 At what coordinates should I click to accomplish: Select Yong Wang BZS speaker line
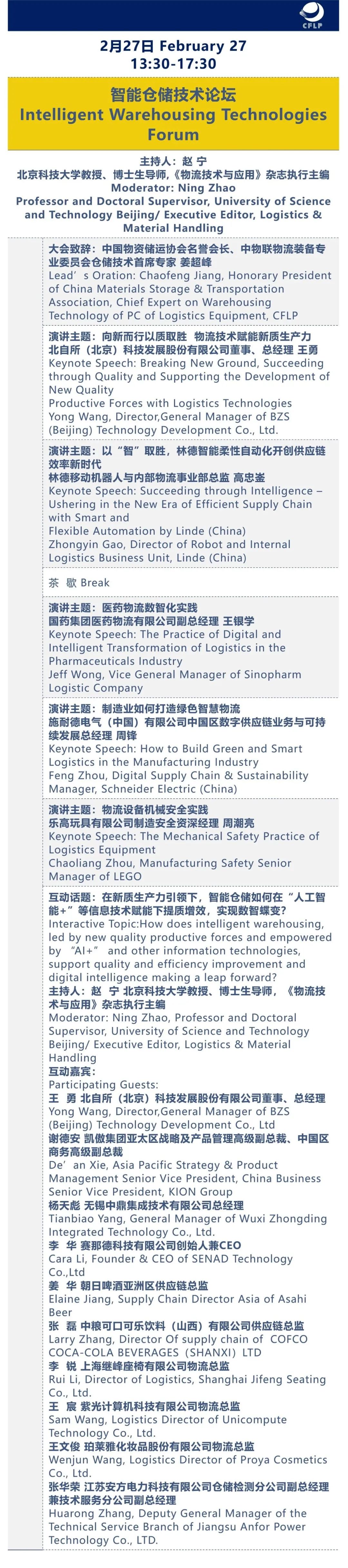(169, 423)
